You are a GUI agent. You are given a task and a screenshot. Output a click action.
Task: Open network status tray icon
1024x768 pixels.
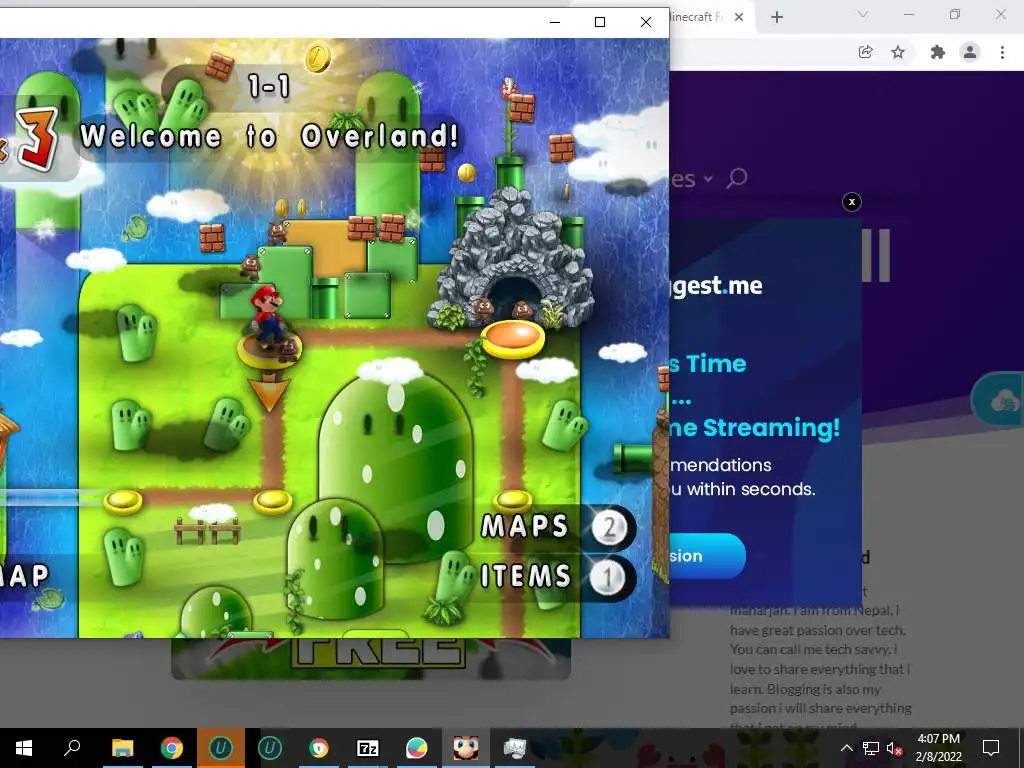tap(871, 748)
